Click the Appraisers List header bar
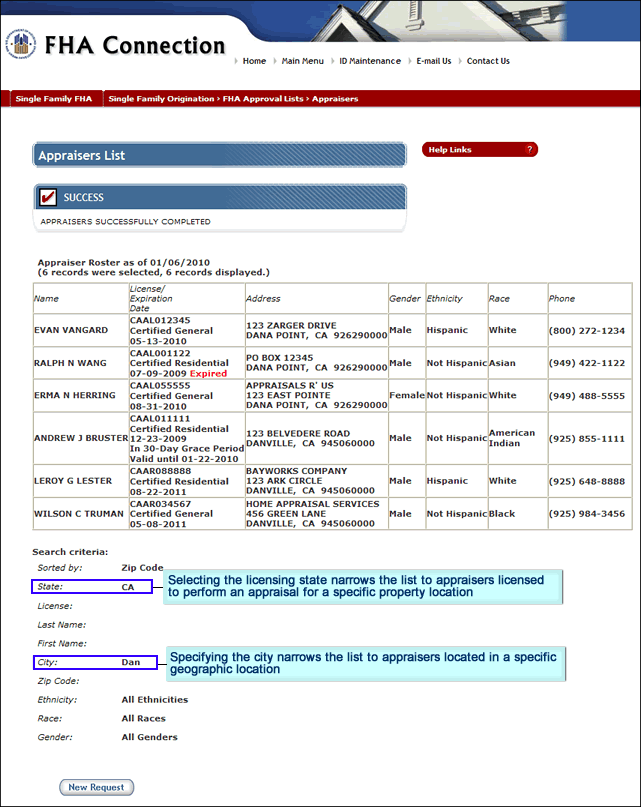This screenshot has height=807, width=641. coord(220,155)
